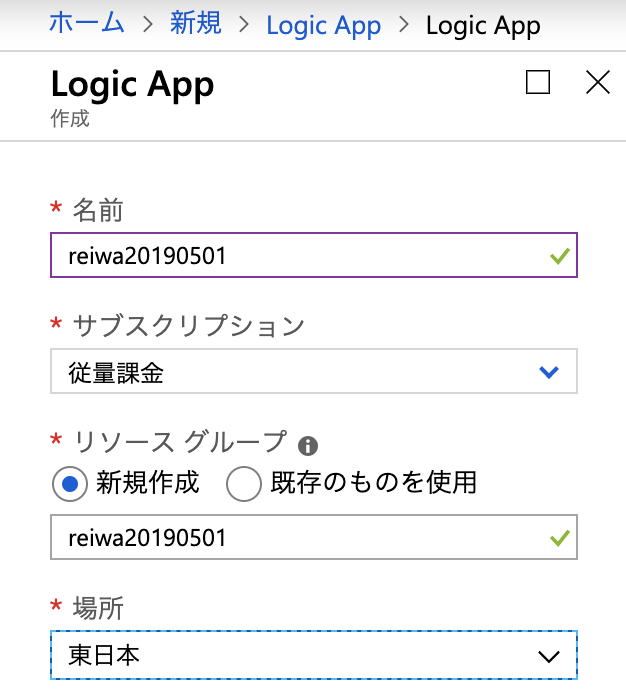Screen dimensions: 626x694
Task: Show the リソース グループ info tooltip icon
Action: click(308, 446)
